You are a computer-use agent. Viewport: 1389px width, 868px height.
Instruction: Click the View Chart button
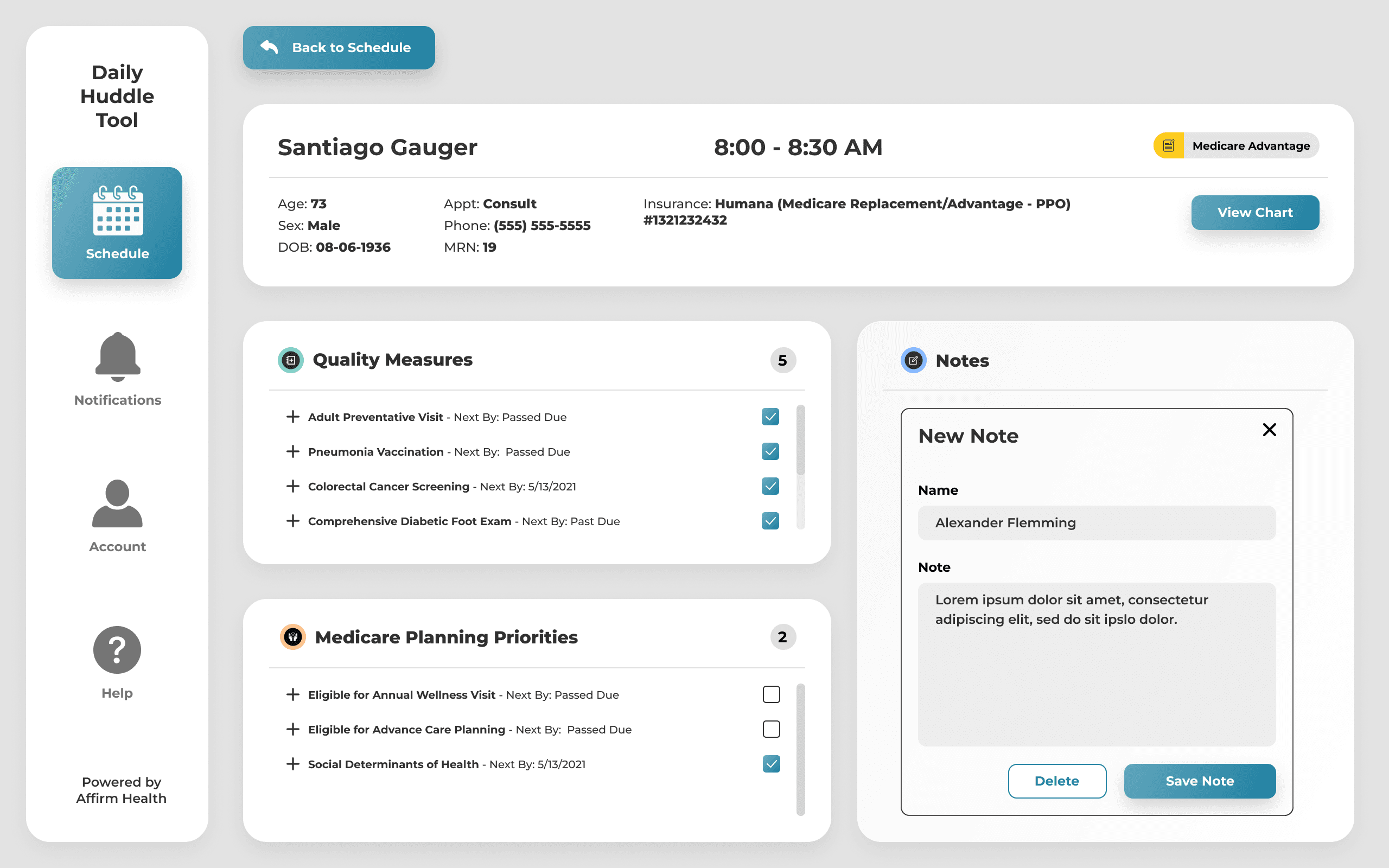coord(1254,213)
